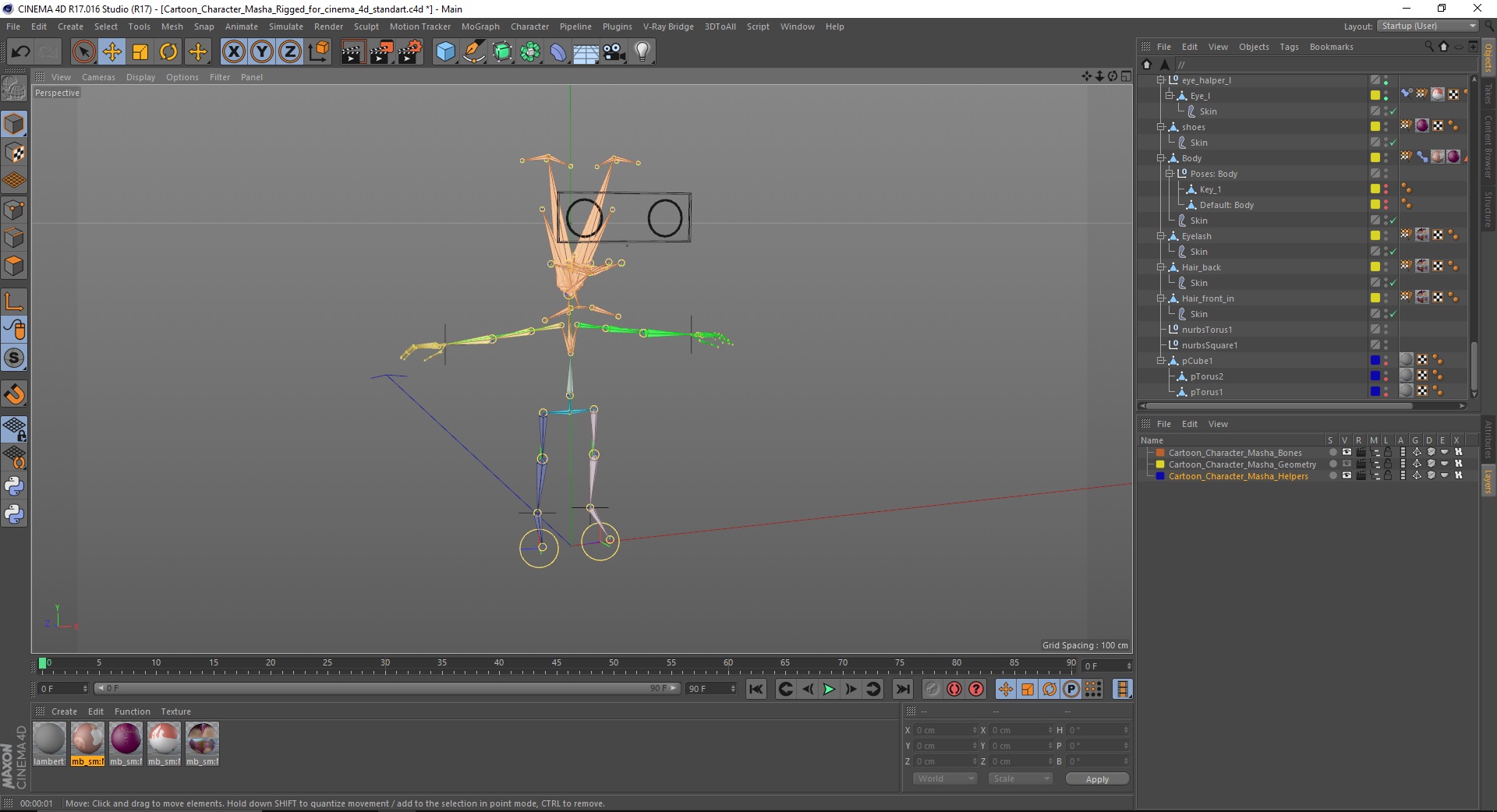Click the blue layer color of pCube1
The width and height of the screenshot is (1497, 812).
[x=1375, y=360]
